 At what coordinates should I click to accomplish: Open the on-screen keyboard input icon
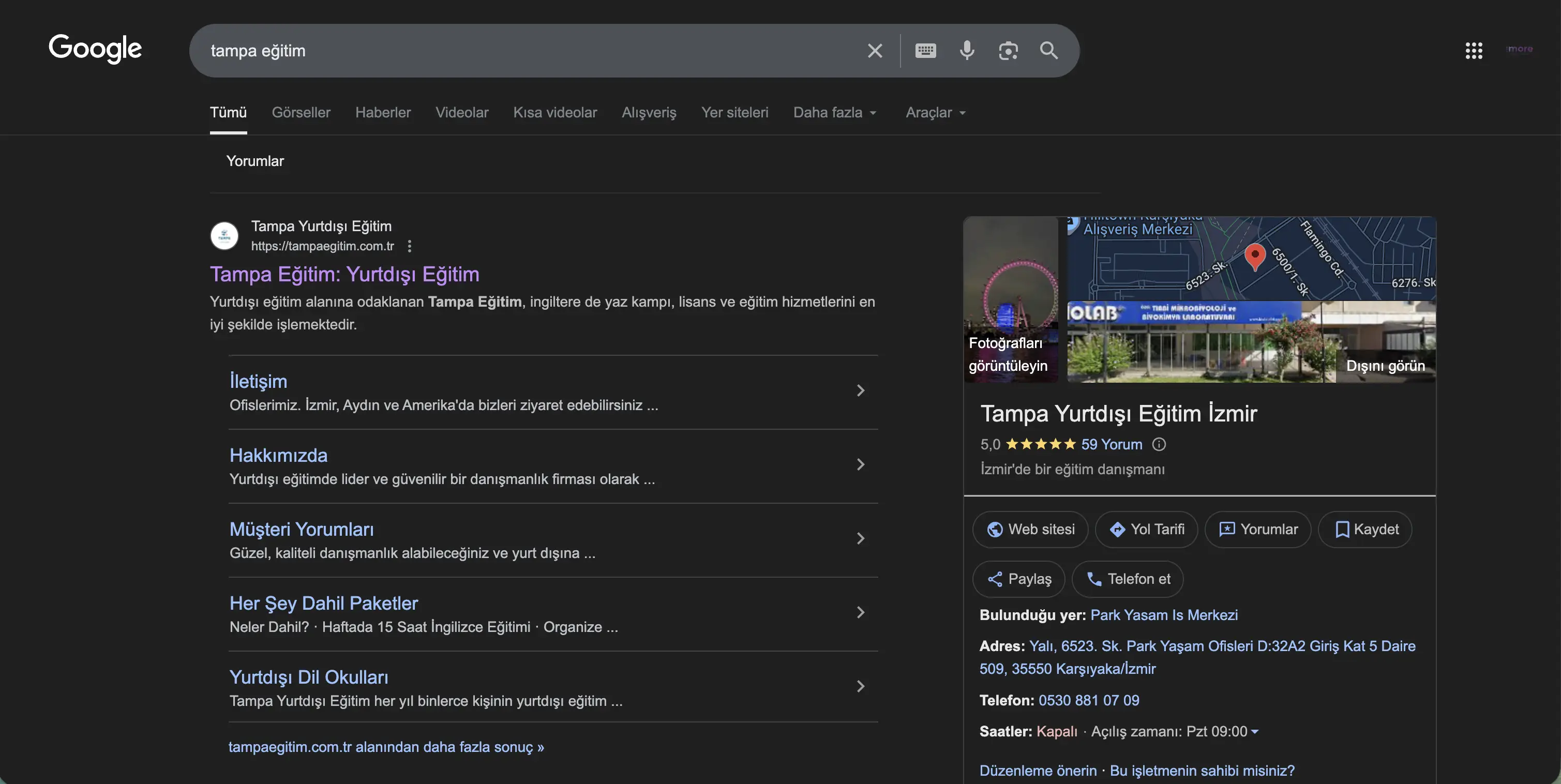925,50
